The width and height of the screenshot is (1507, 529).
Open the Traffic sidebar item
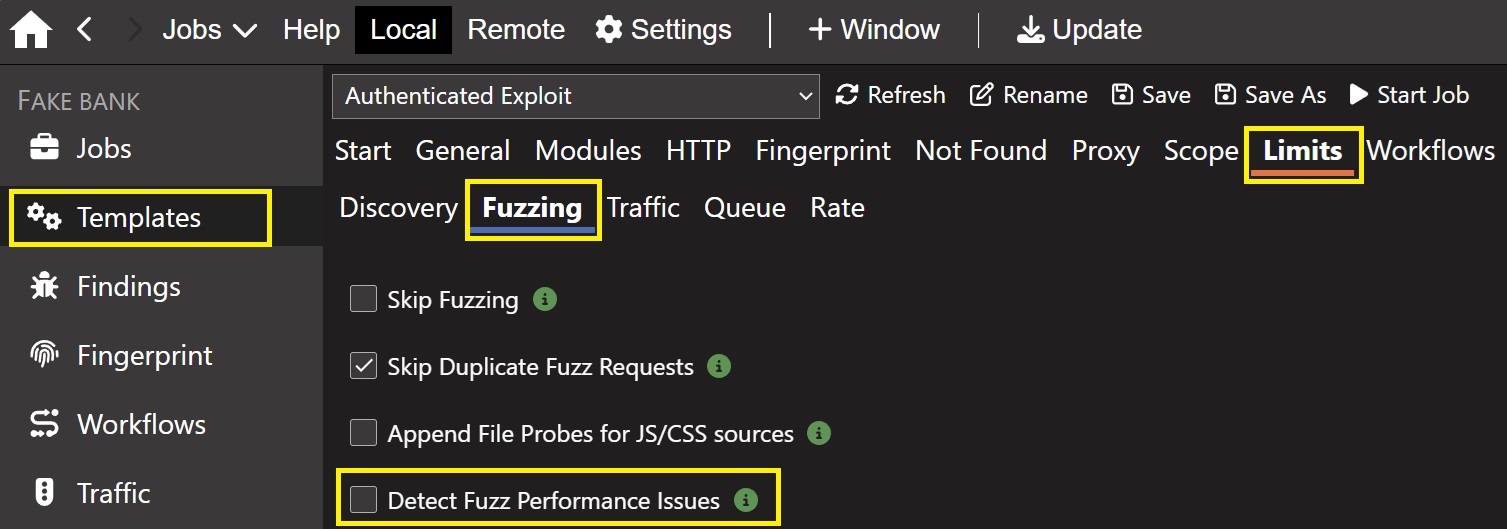[113, 493]
